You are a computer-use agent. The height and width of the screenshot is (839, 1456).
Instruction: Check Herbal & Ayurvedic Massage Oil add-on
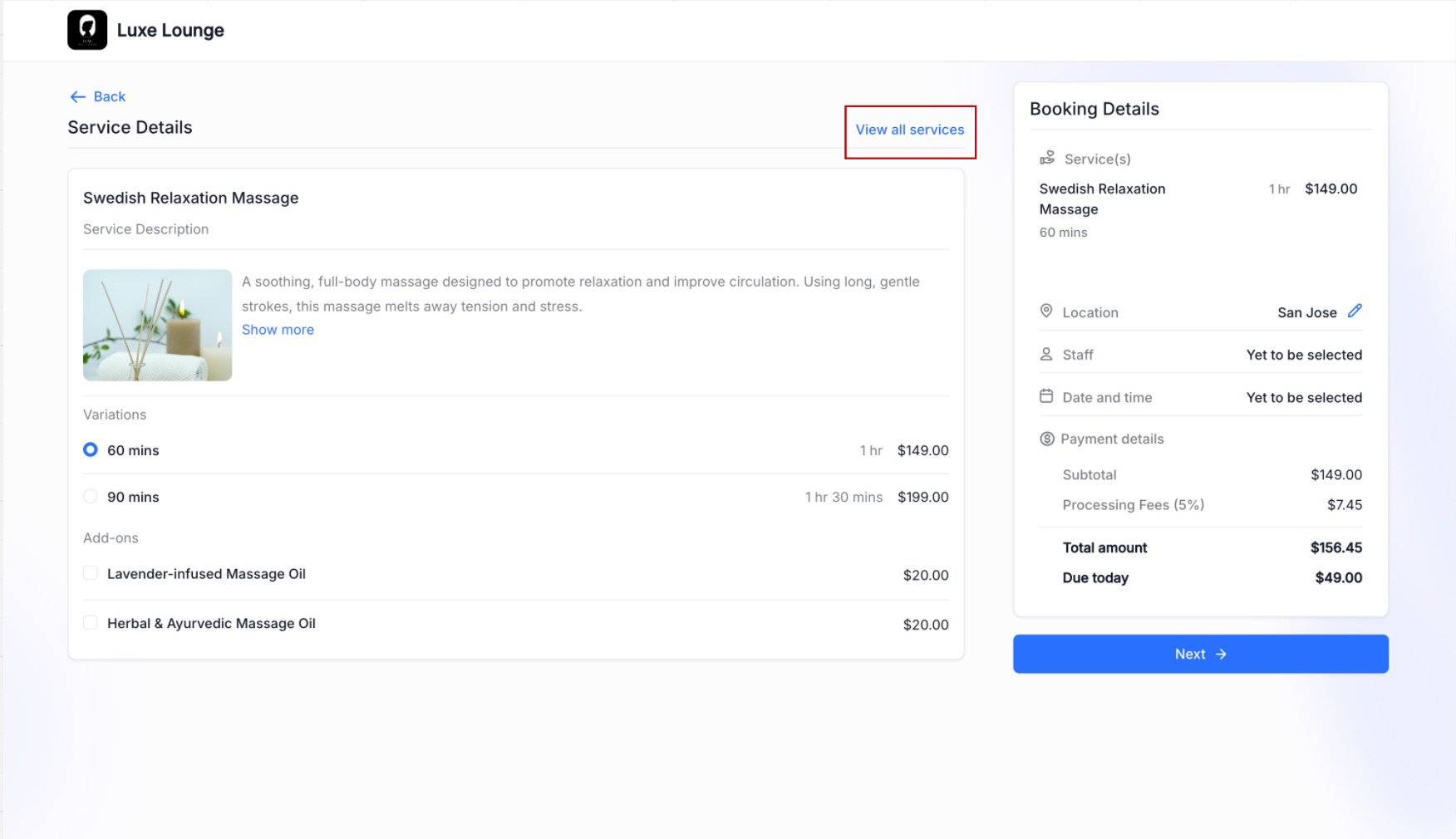coord(91,623)
